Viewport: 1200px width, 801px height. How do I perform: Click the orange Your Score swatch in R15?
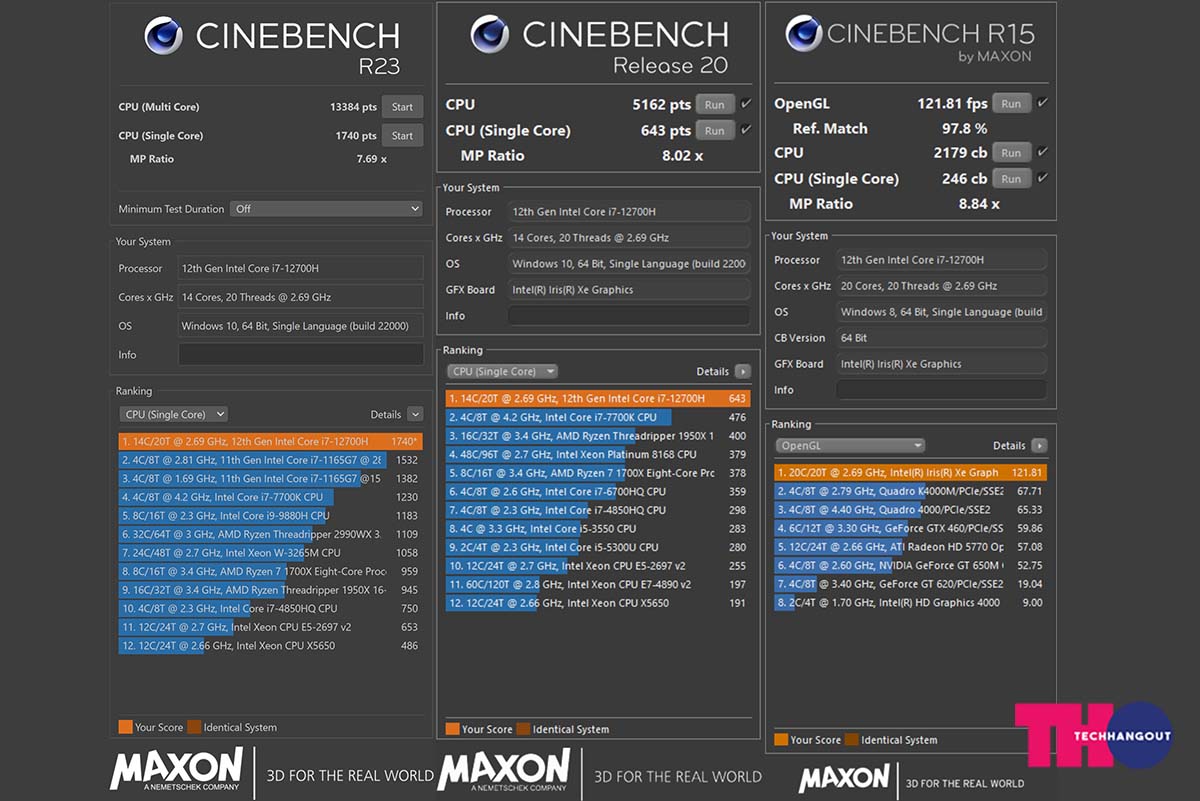click(x=781, y=740)
